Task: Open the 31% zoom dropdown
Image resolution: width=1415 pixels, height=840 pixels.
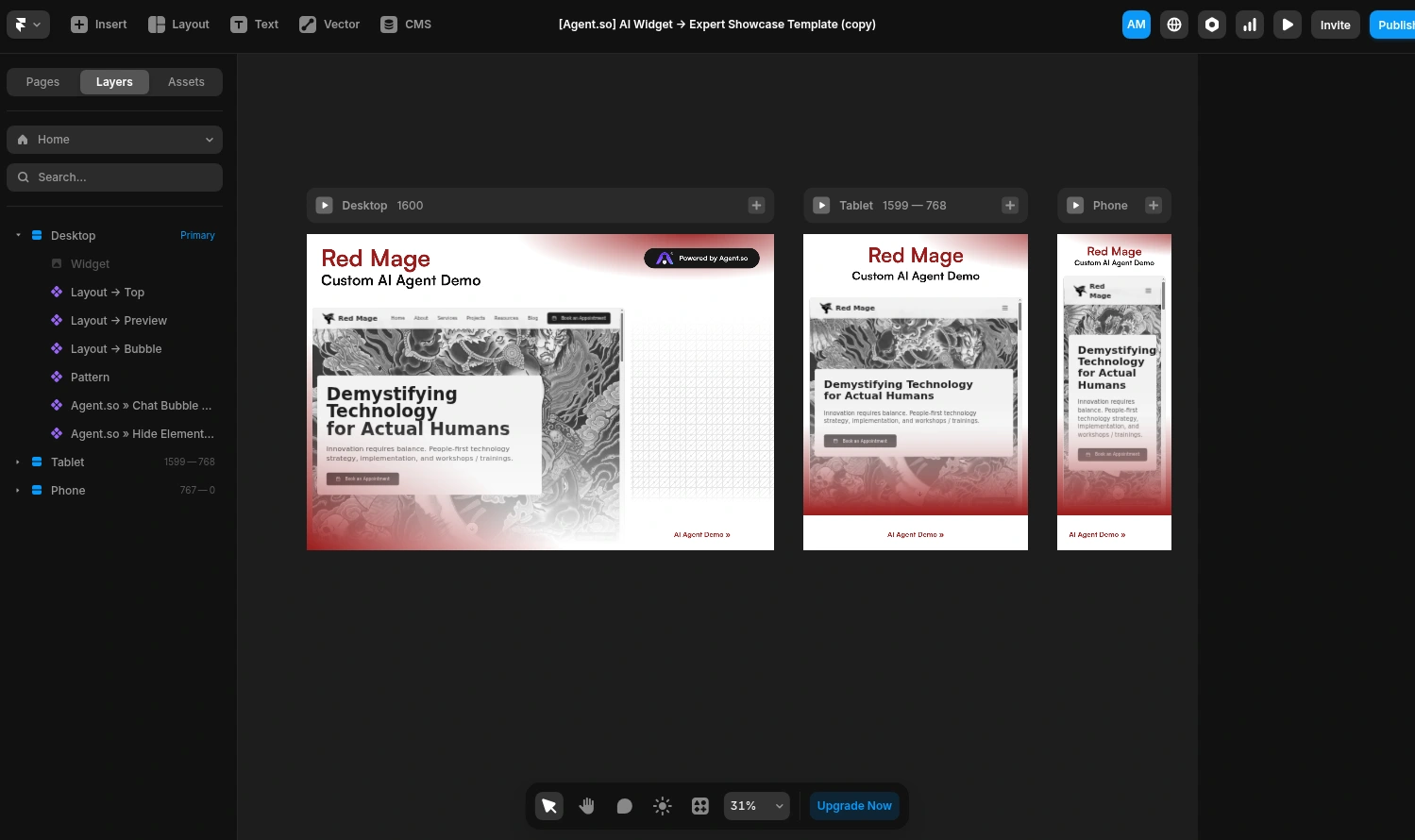Action: (757, 806)
